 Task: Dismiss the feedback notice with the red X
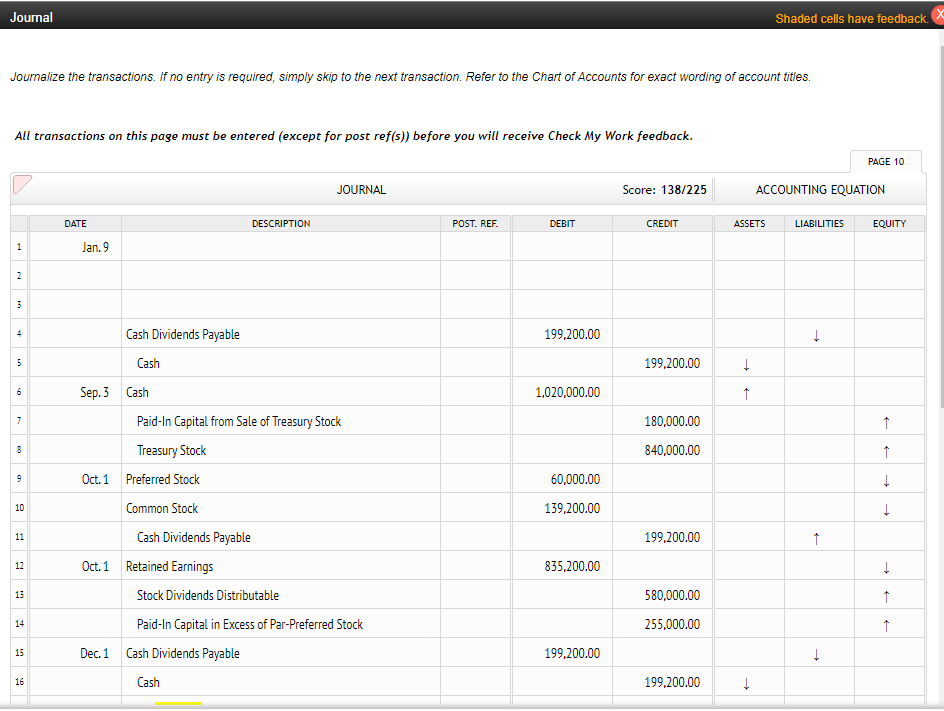click(x=937, y=13)
